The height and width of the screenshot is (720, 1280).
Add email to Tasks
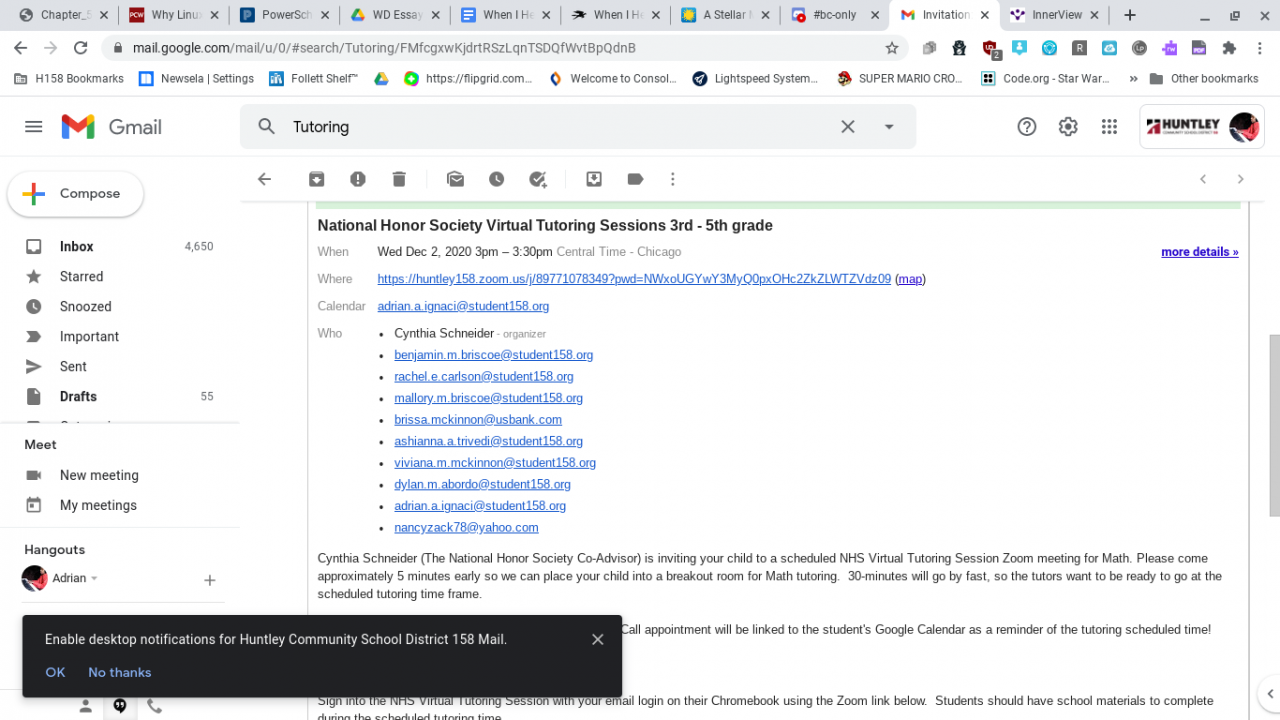tap(538, 179)
